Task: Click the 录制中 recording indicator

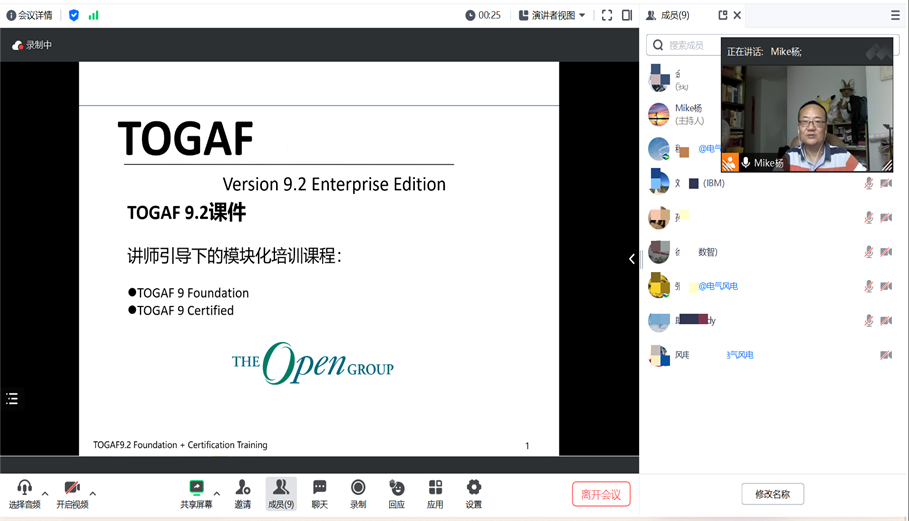Action: point(32,45)
